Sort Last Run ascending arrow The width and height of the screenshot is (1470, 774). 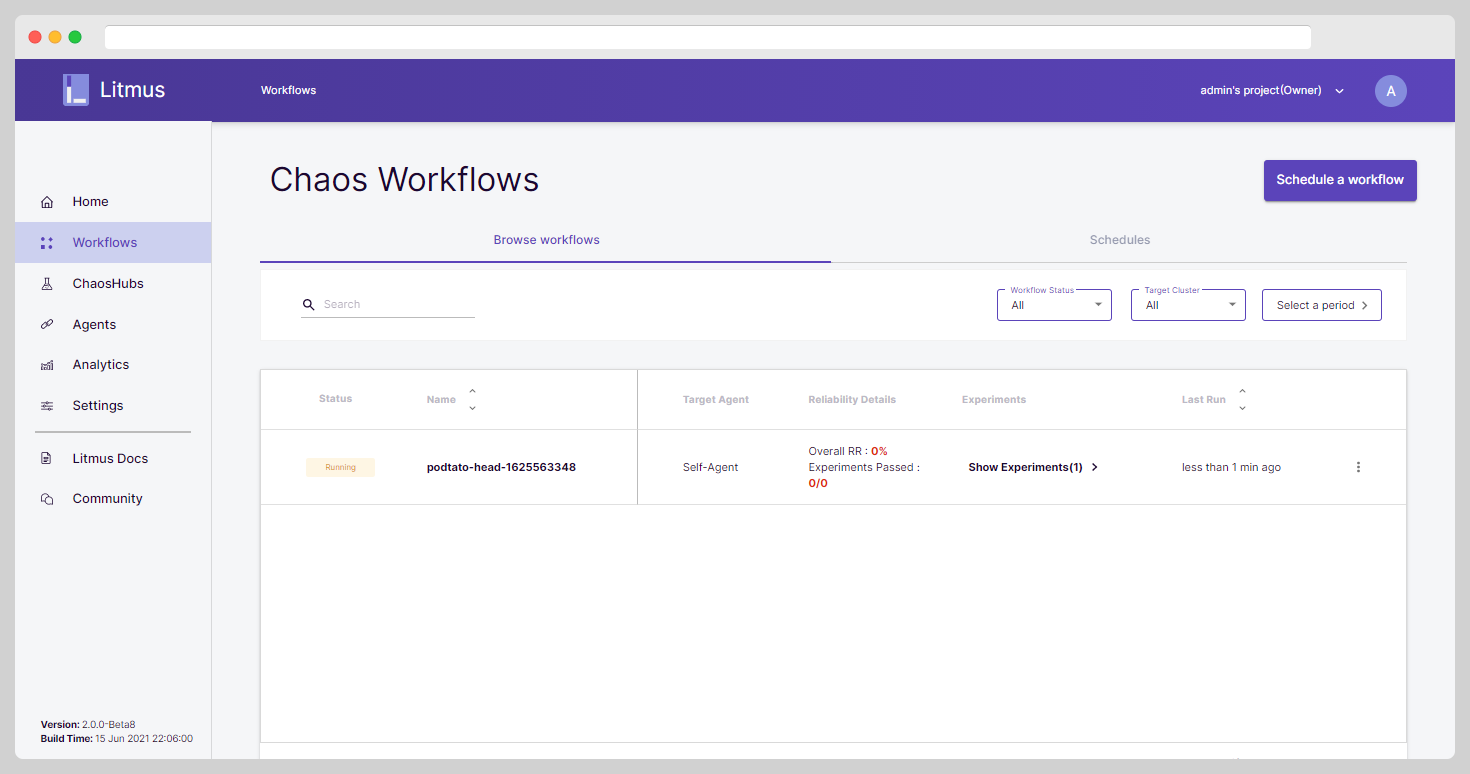tap(1242, 391)
